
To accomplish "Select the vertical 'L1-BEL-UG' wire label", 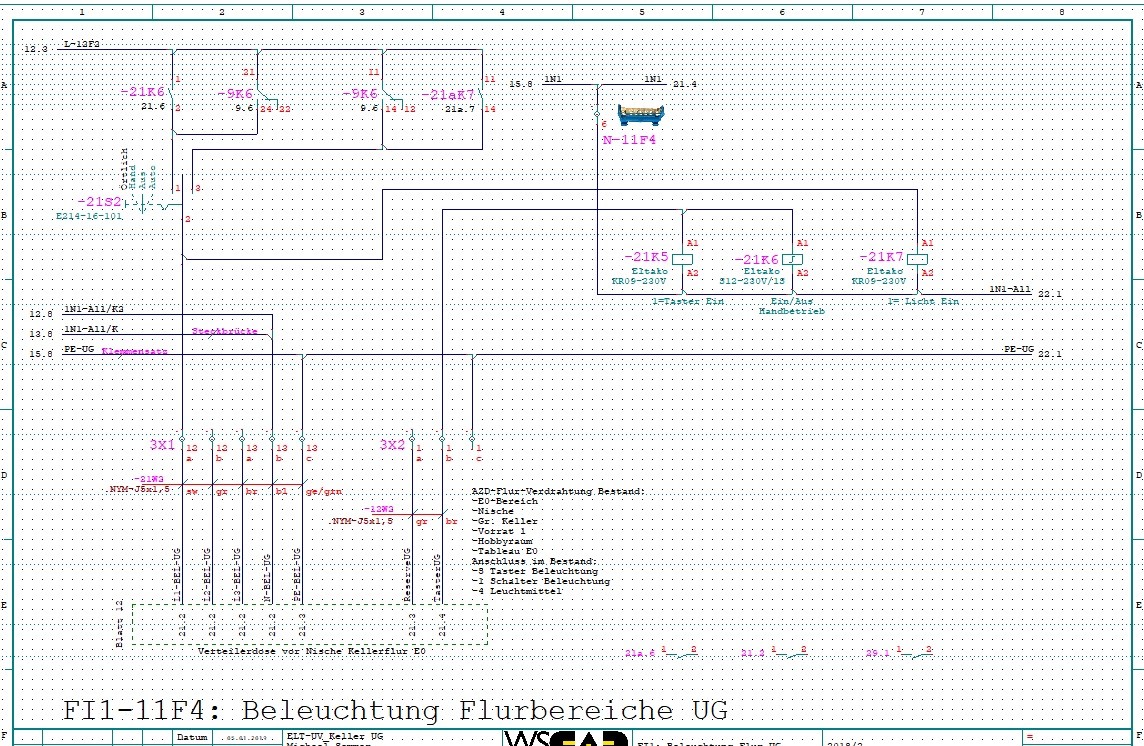I will [x=177, y=575].
